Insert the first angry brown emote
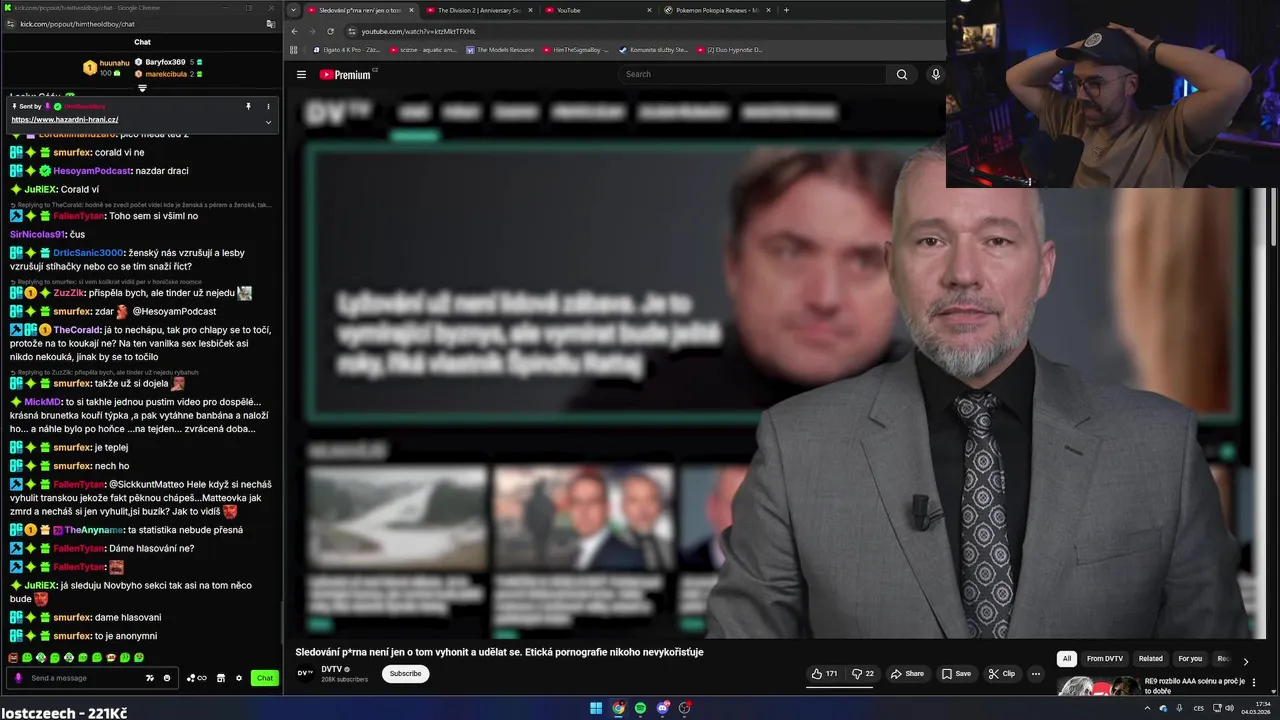This screenshot has width=1280, height=720. pos(13,658)
